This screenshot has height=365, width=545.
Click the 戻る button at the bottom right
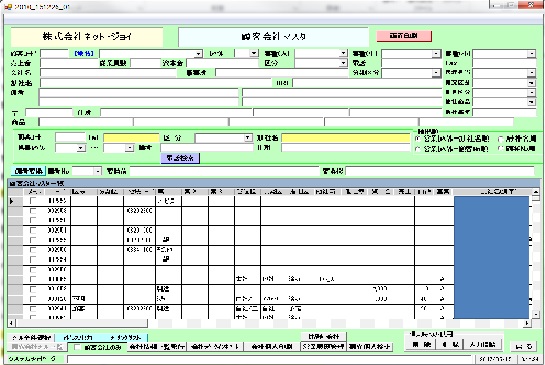coord(523,346)
